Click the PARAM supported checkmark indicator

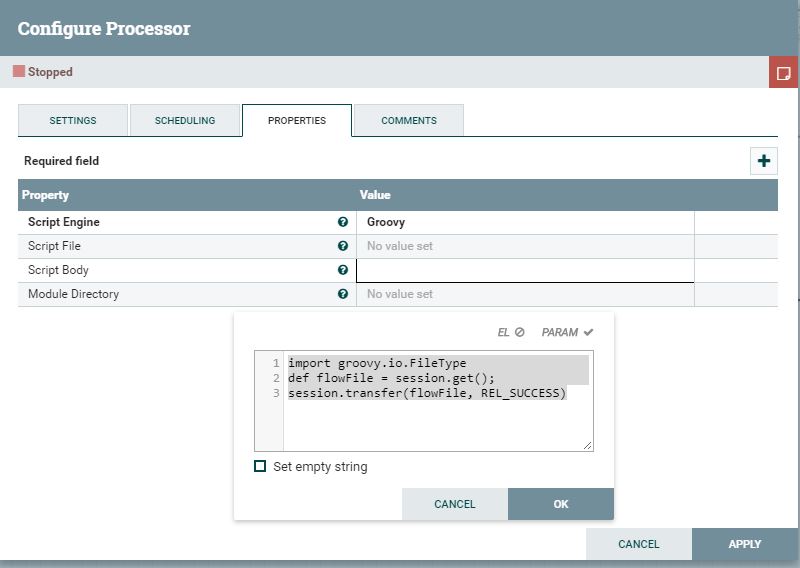(x=588, y=332)
